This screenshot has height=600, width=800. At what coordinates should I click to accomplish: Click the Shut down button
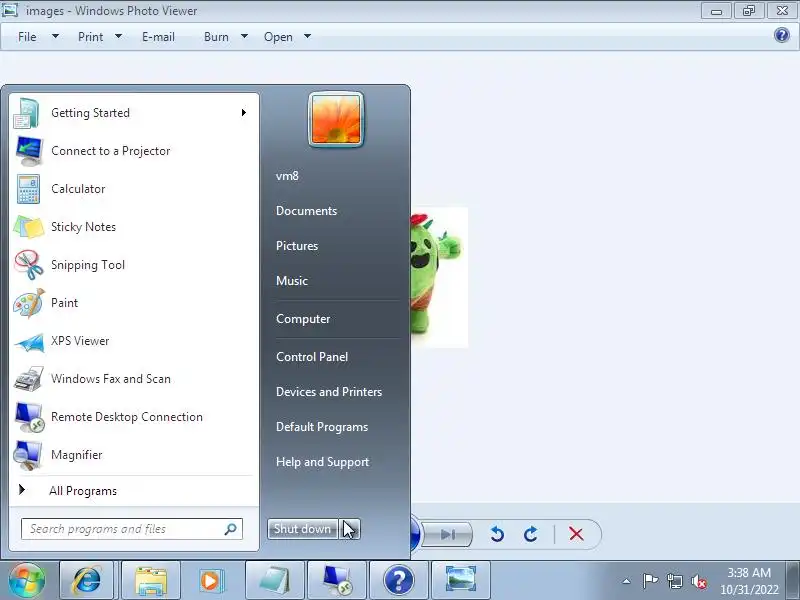pyautogui.click(x=303, y=529)
